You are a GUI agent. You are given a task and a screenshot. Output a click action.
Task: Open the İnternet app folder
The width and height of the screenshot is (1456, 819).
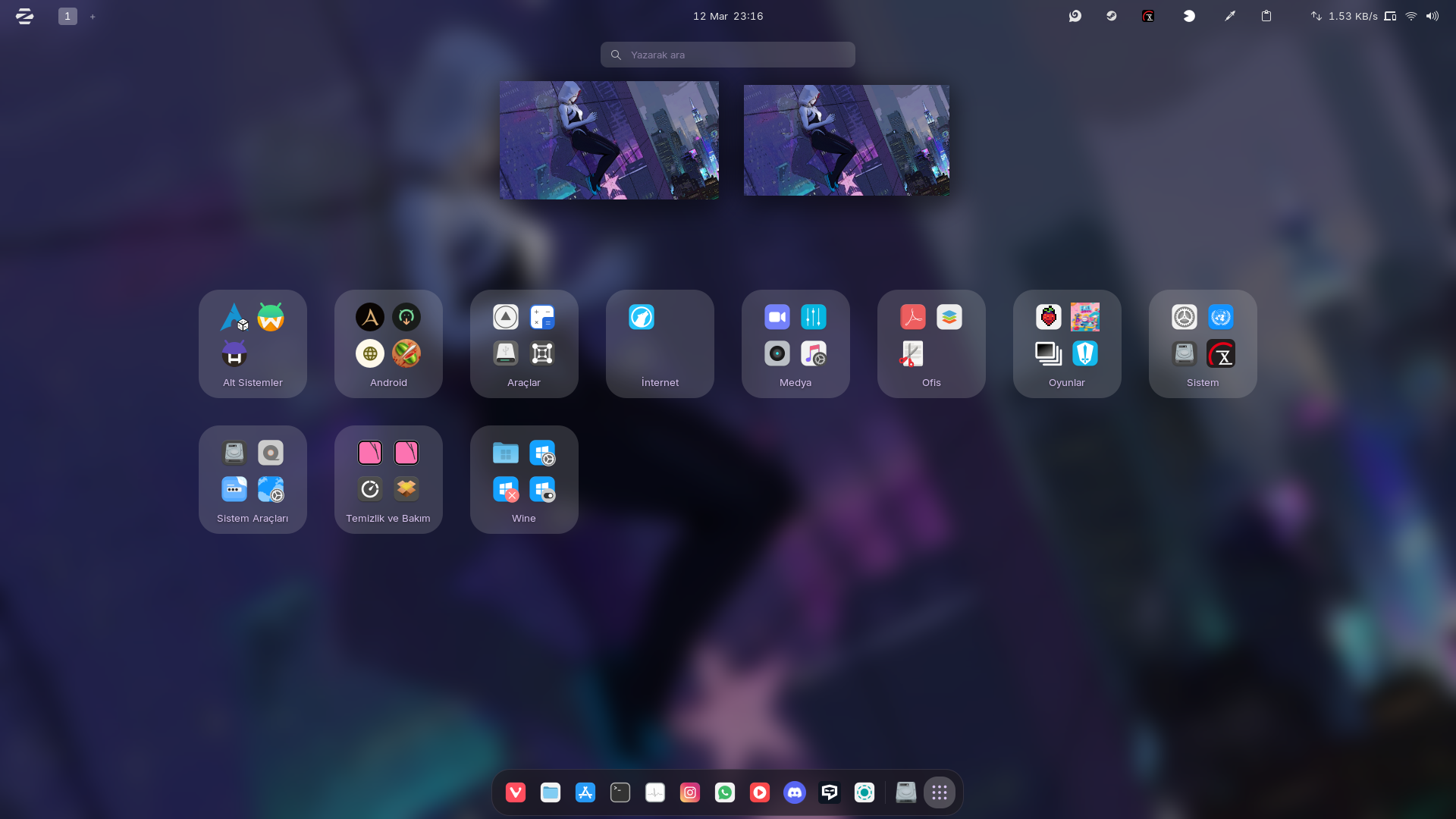[x=660, y=344]
